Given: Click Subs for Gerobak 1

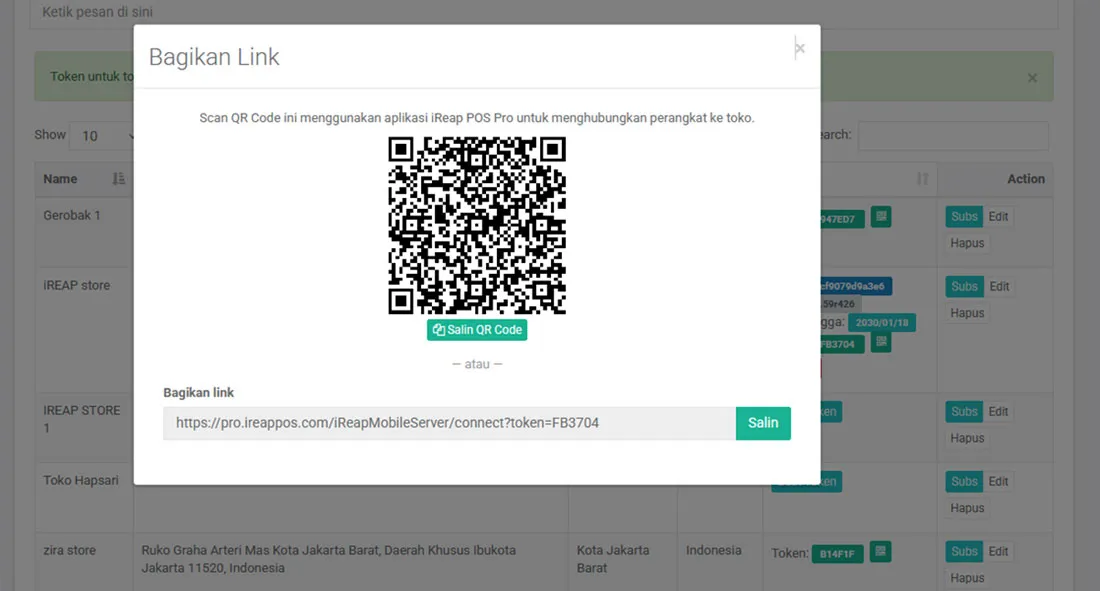Looking at the screenshot, I should tap(964, 217).
